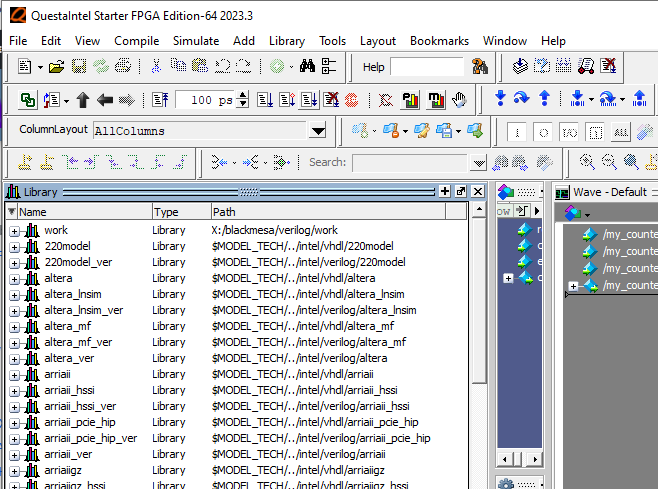The height and width of the screenshot is (489, 658).
Task: Click the Break simulation icon with red X
Action: coord(331,100)
